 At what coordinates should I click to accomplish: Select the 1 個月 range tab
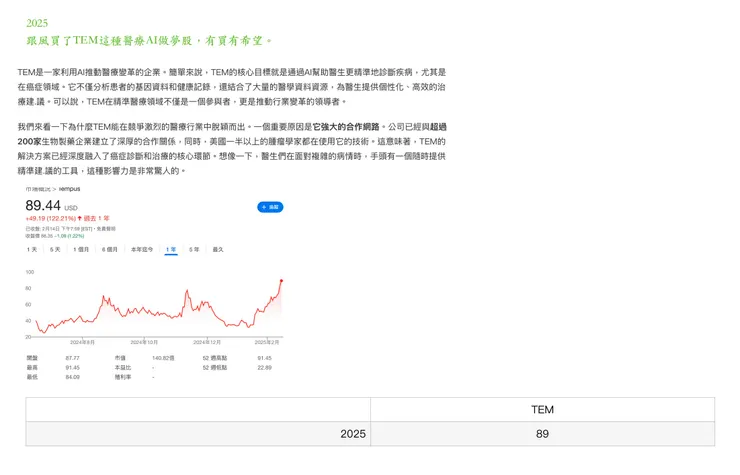click(81, 249)
